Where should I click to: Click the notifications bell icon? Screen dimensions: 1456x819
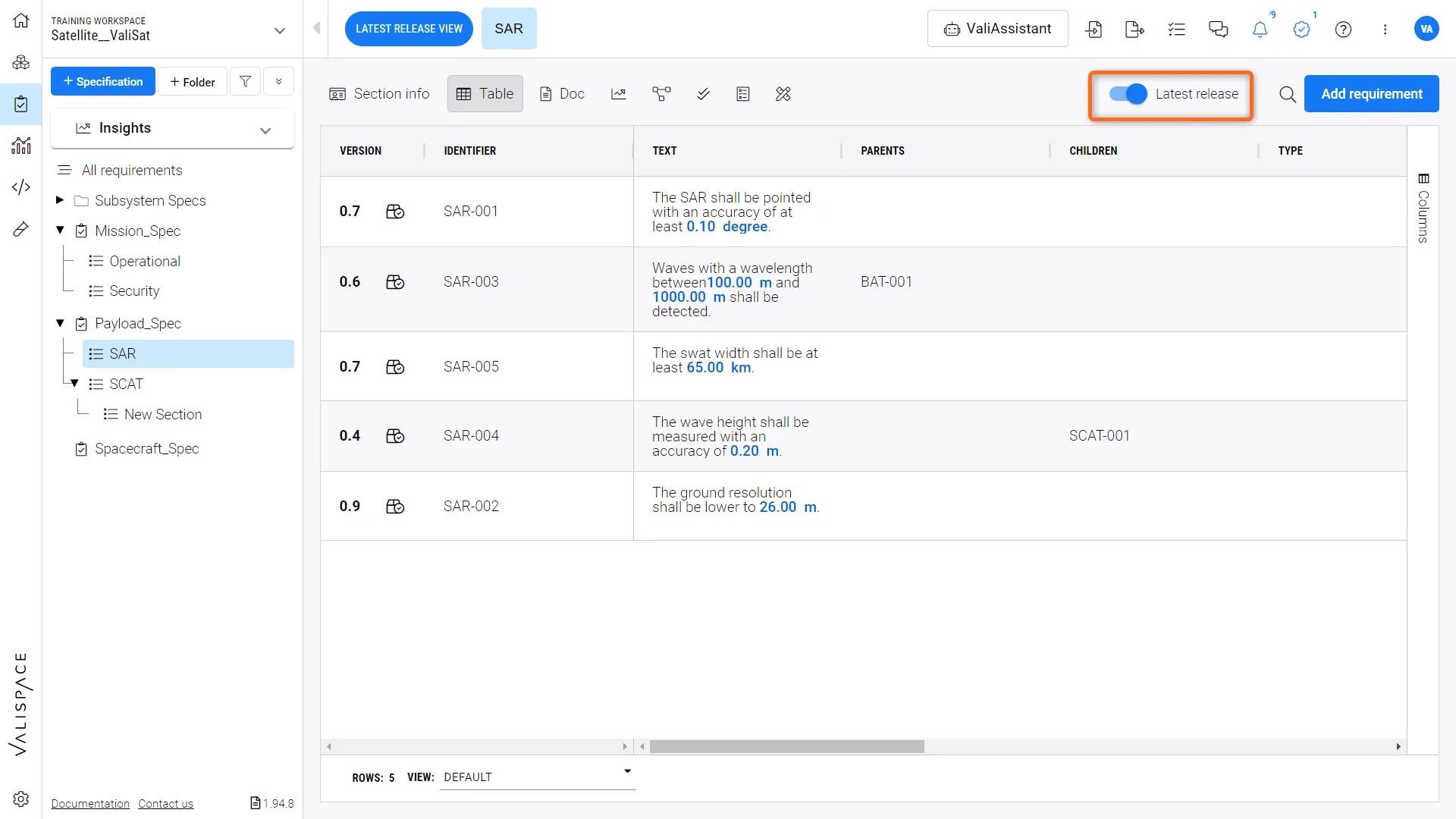click(x=1260, y=30)
